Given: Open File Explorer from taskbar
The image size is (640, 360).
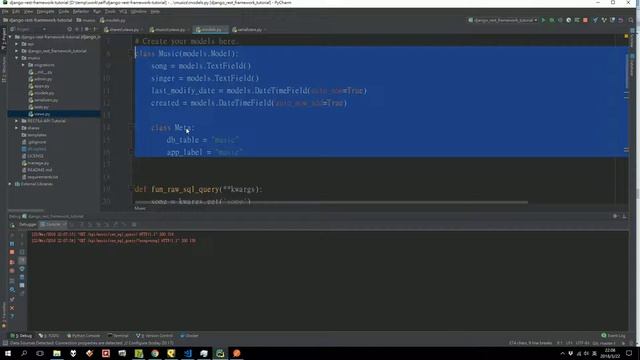Looking at the screenshot, I should [57, 353].
